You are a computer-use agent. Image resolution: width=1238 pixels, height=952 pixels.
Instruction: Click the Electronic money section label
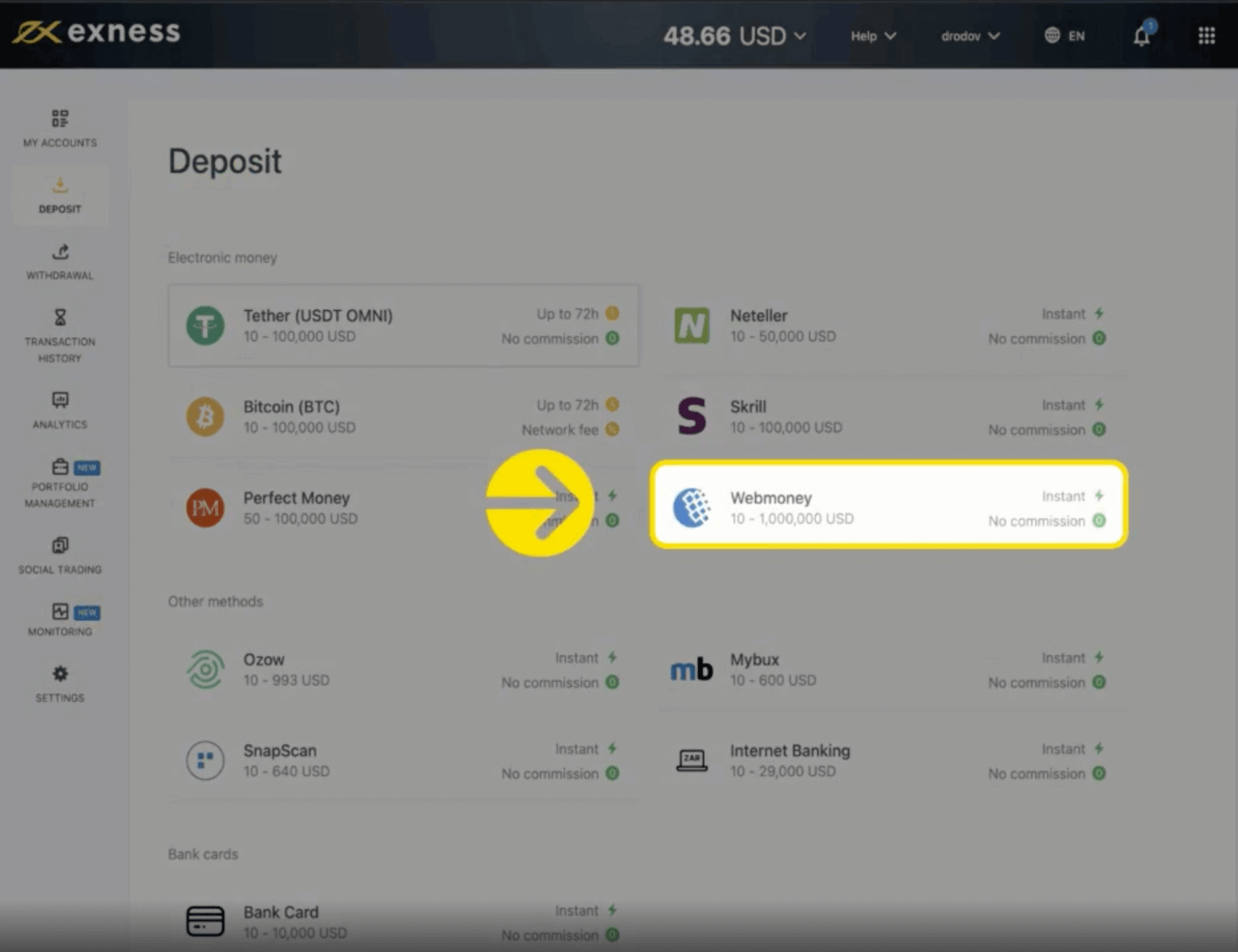[222, 258]
